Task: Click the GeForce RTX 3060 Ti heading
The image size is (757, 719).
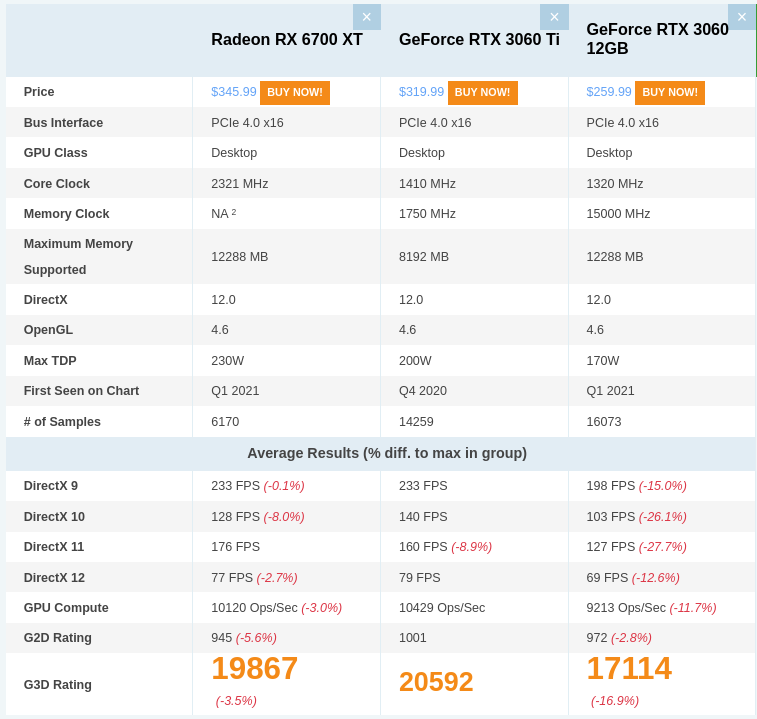Action: pyautogui.click(x=479, y=40)
